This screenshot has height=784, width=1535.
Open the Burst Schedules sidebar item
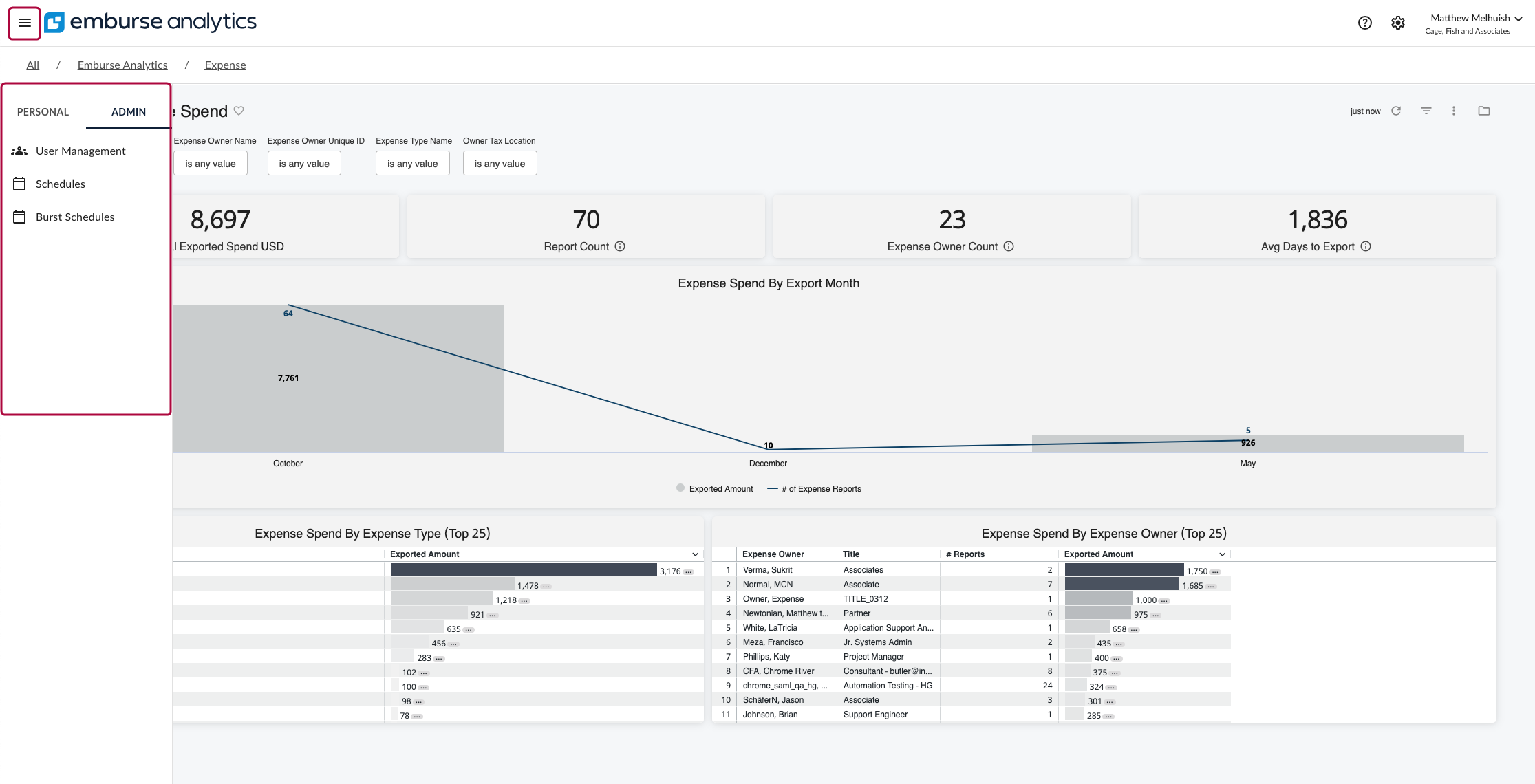75,217
